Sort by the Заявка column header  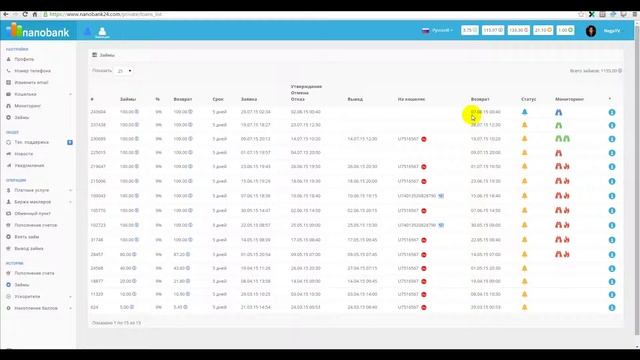coord(249,99)
